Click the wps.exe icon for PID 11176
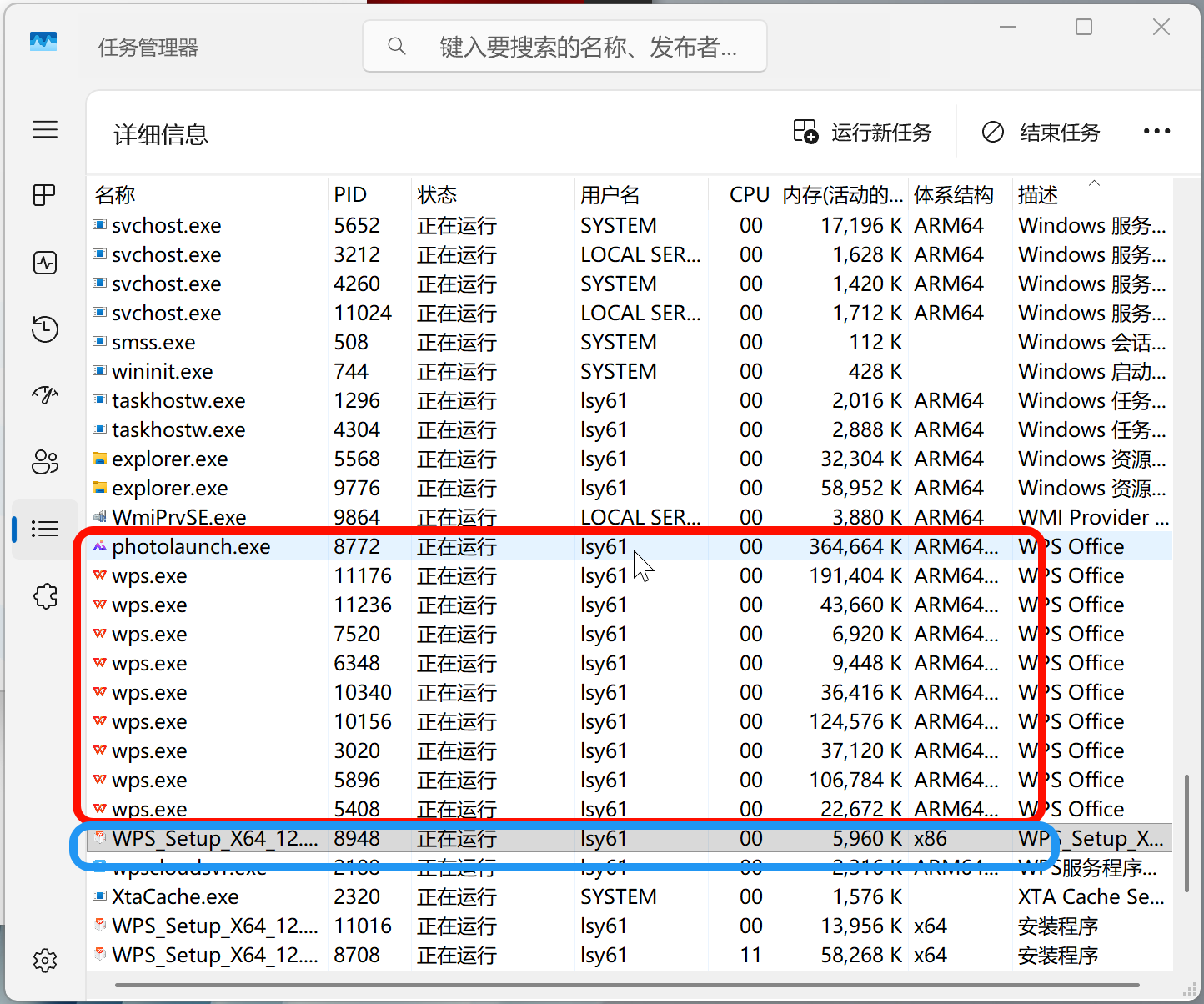Viewport: 1204px width, 1004px height. point(100,575)
